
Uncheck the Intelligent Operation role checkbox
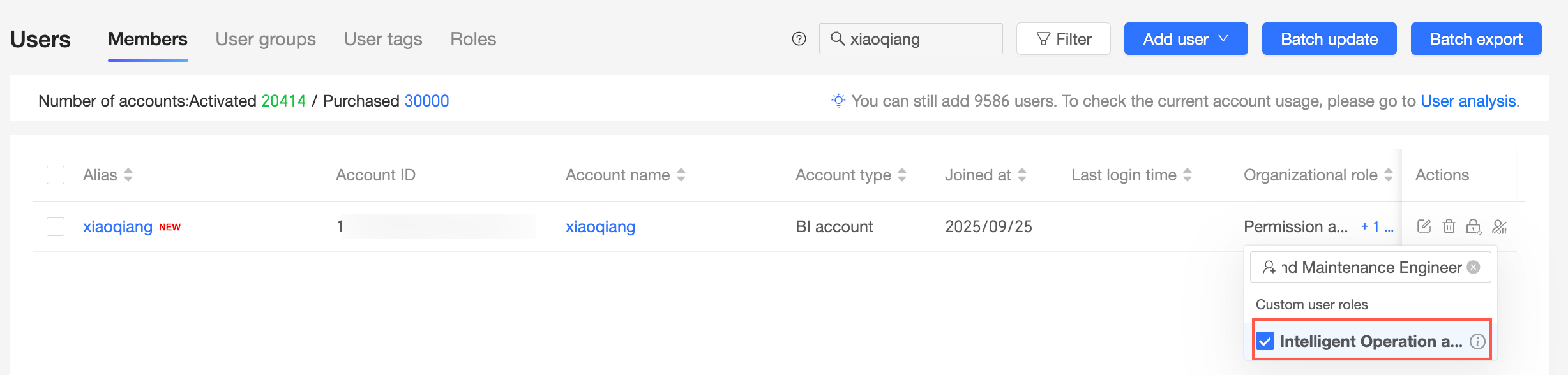(x=1265, y=342)
